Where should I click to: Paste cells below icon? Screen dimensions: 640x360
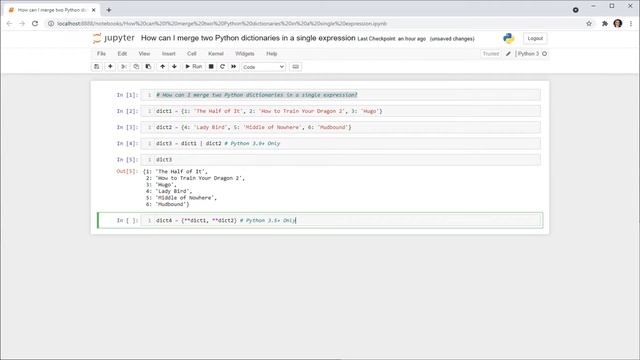(148, 67)
